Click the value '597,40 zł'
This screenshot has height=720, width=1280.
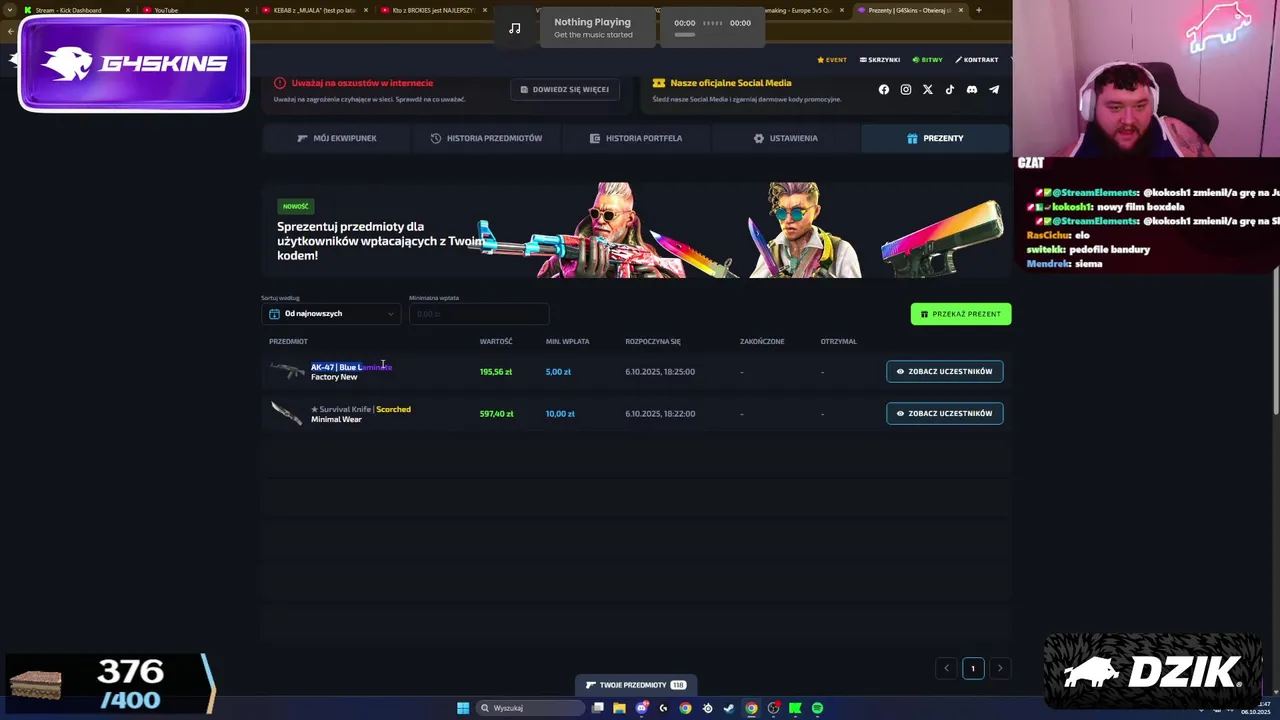coord(496,414)
